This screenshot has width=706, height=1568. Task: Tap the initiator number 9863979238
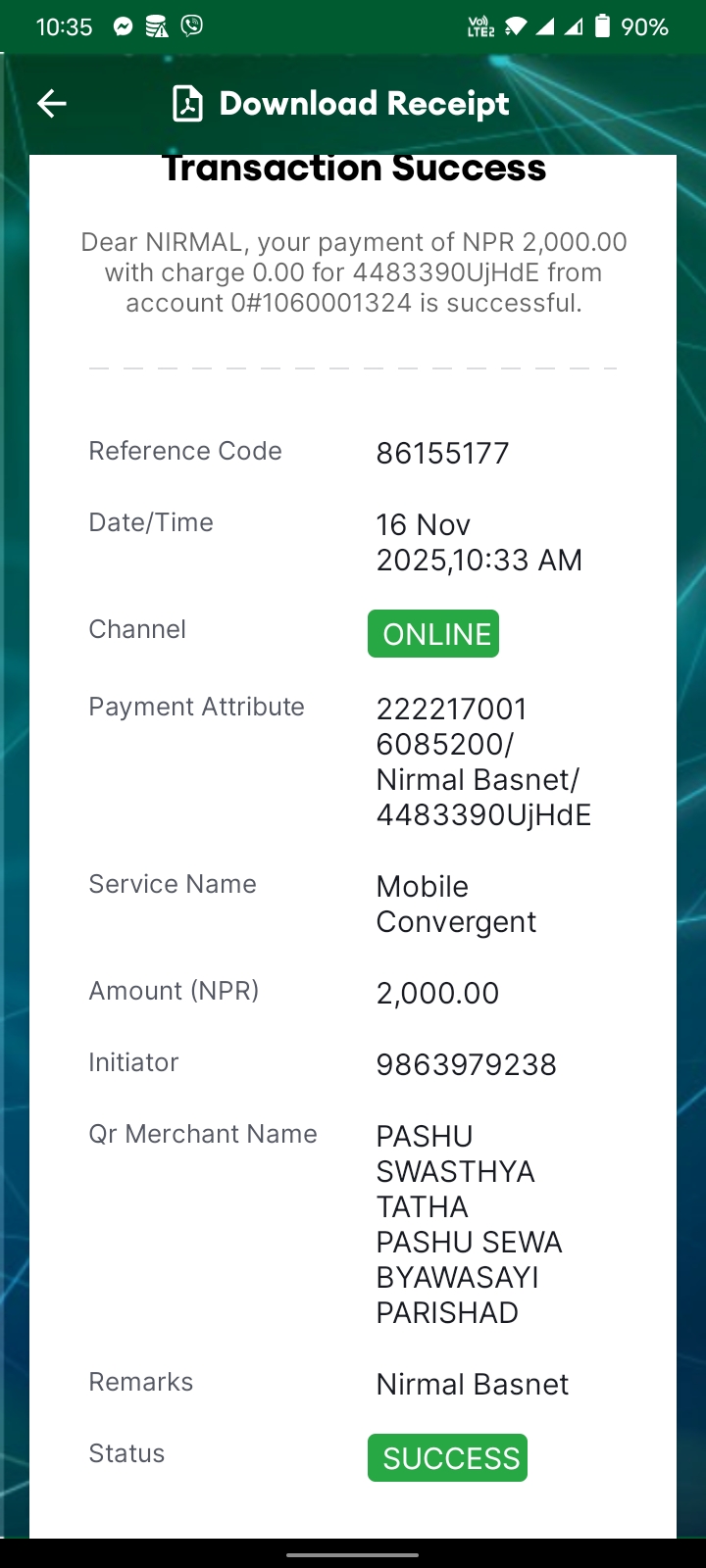(466, 1065)
